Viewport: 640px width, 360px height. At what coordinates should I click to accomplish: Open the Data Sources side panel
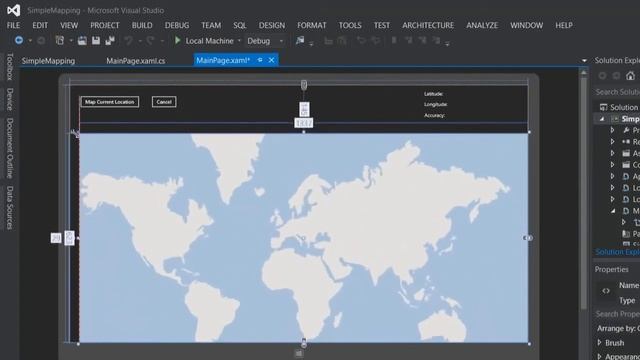(10, 208)
